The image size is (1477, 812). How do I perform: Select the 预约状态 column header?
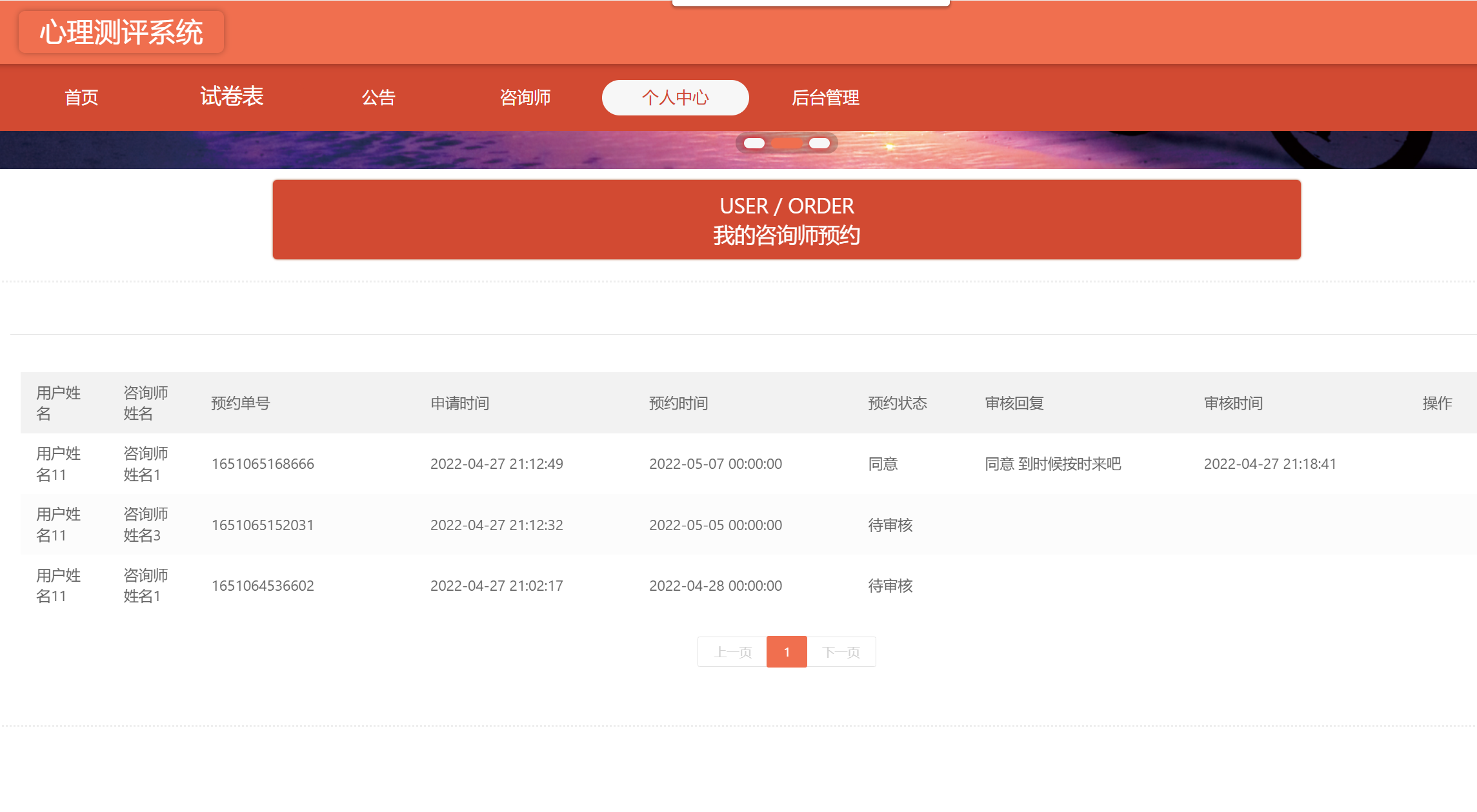coord(898,402)
